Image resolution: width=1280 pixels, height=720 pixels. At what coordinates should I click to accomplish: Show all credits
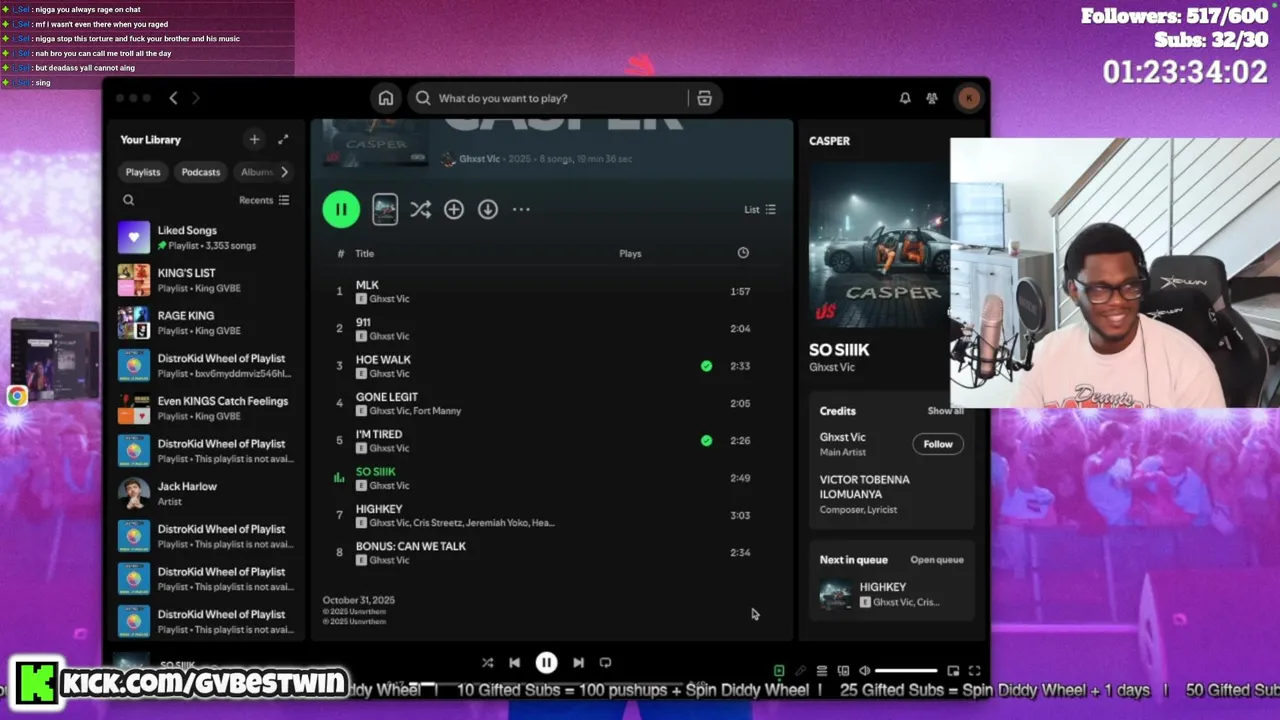945,411
